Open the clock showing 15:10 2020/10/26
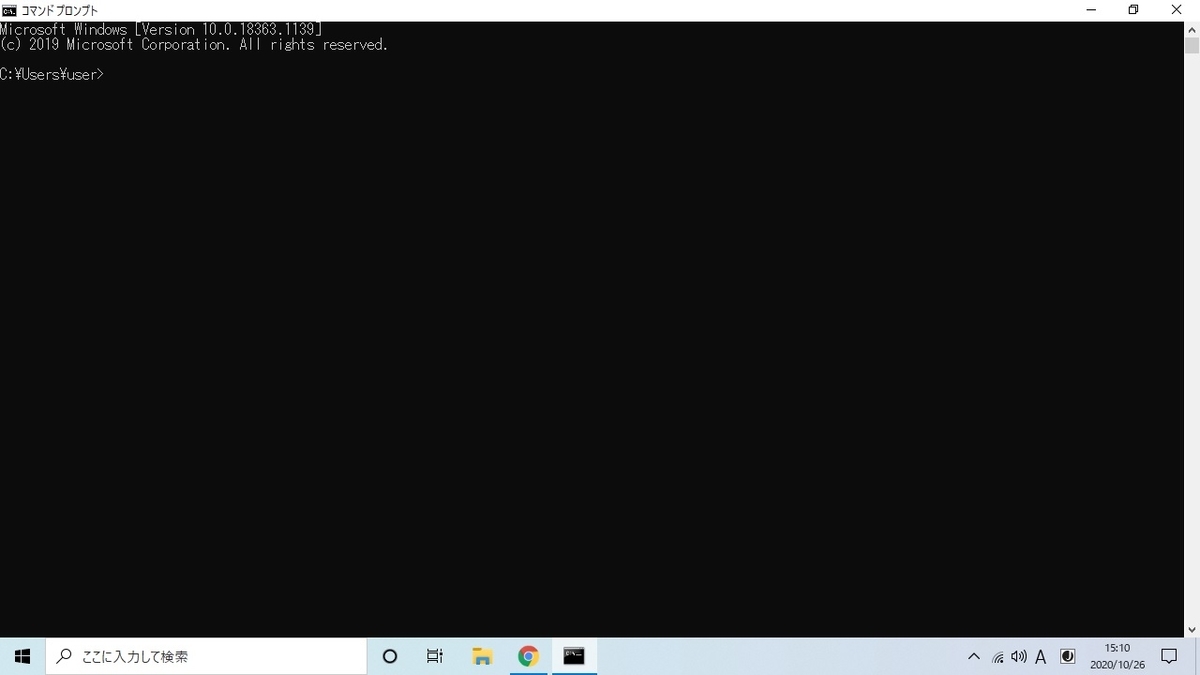1200x675 pixels. coord(1117,656)
